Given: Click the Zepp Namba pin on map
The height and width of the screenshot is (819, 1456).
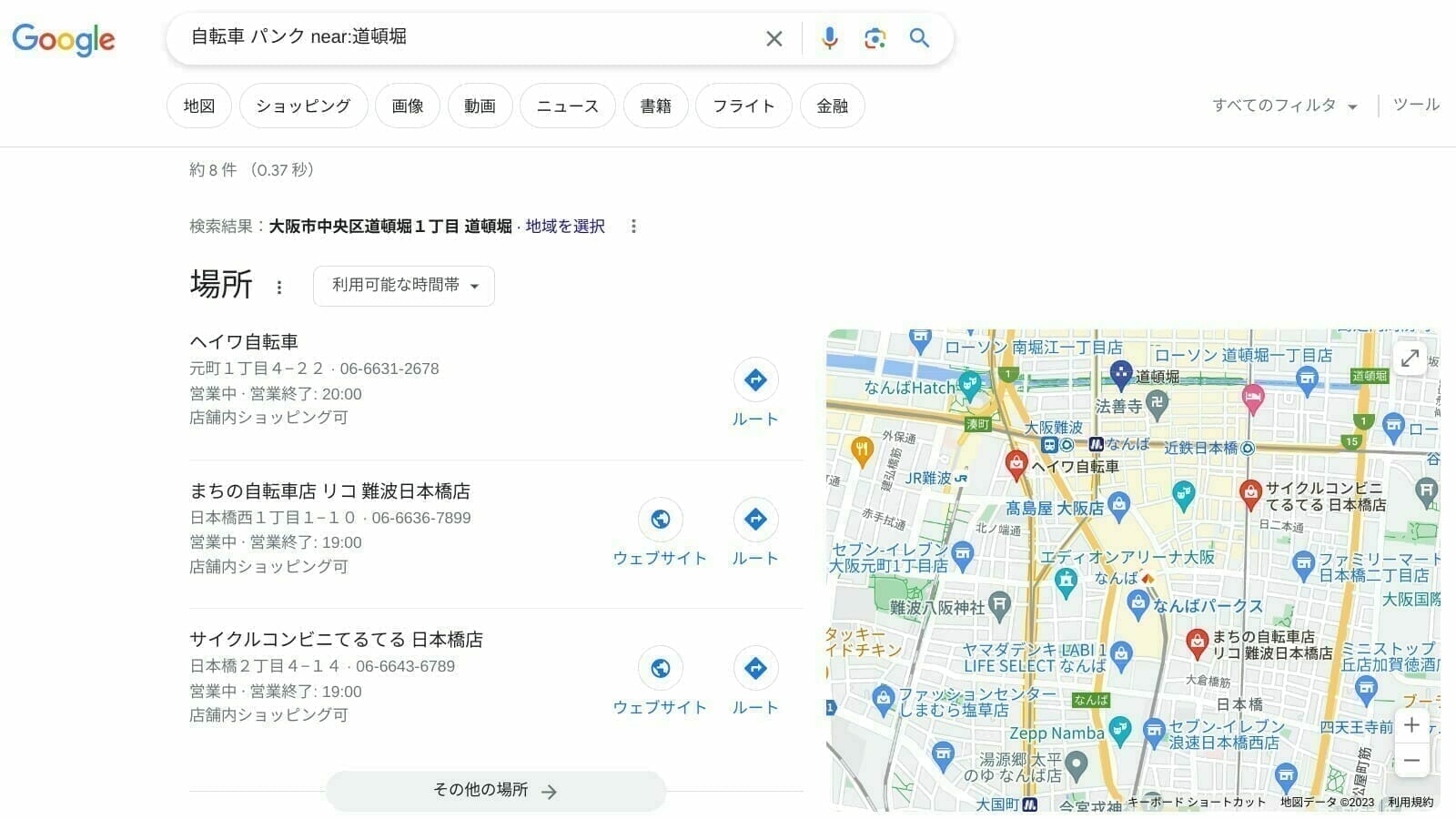Looking at the screenshot, I should click(1120, 729).
